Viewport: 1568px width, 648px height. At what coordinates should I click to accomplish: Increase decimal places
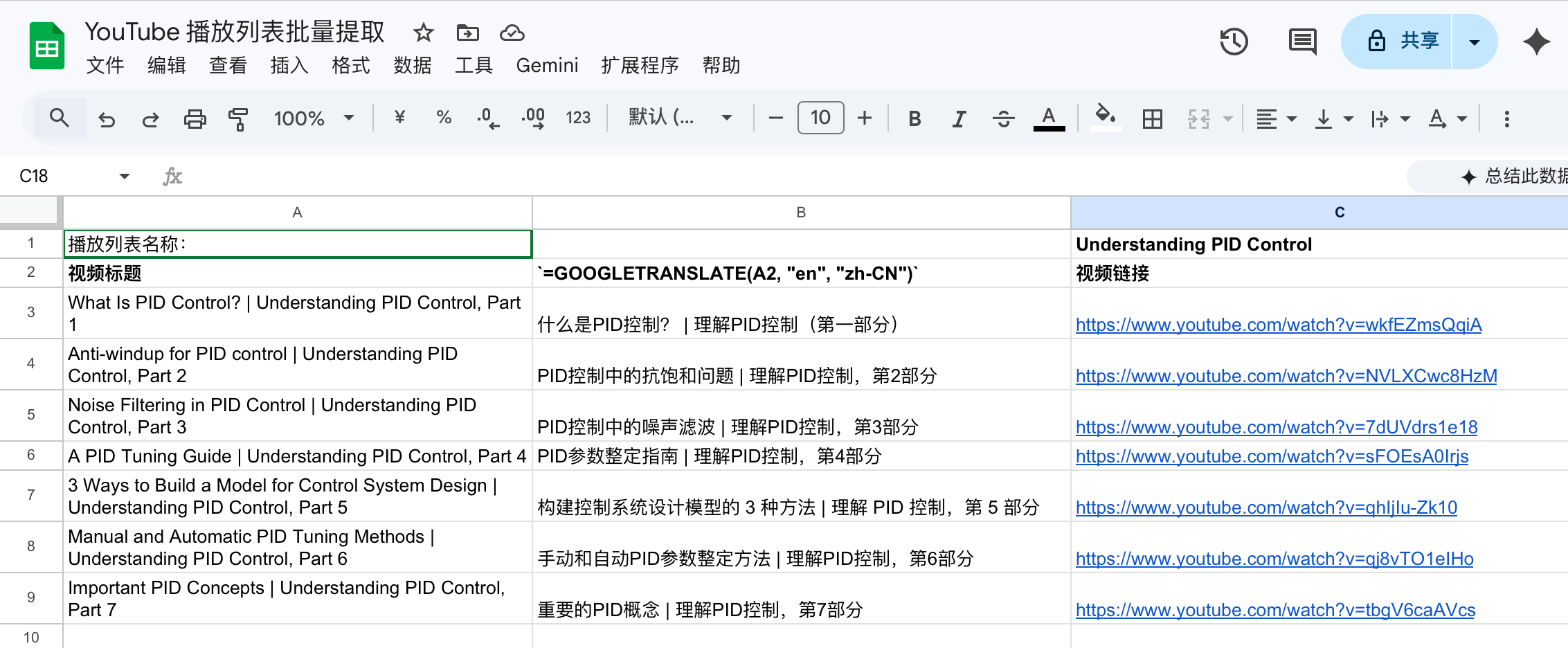pyautogui.click(x=533, y=118)
